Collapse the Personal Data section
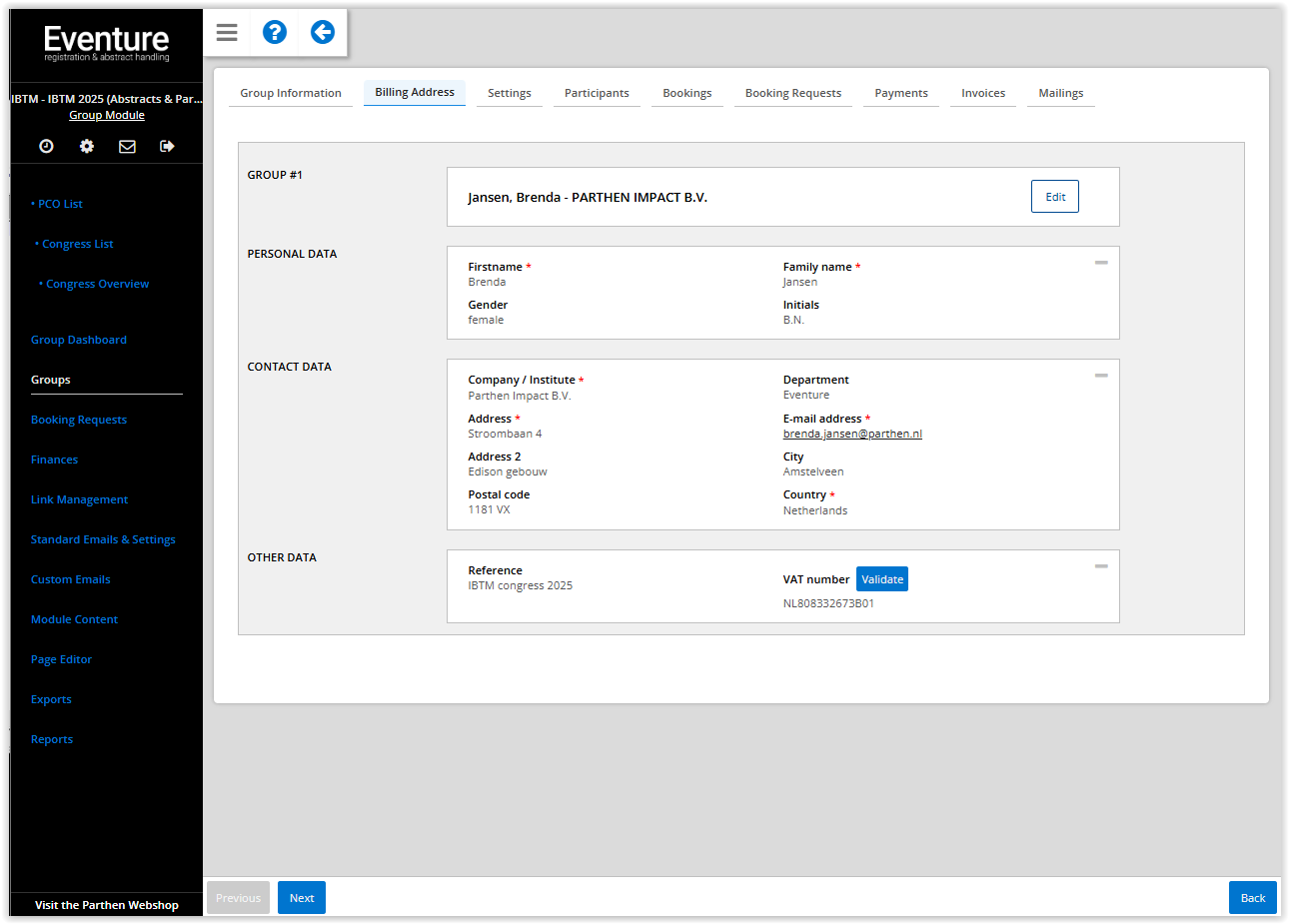The height and width of the screenshot is (924, 1289). (1101, 263)
